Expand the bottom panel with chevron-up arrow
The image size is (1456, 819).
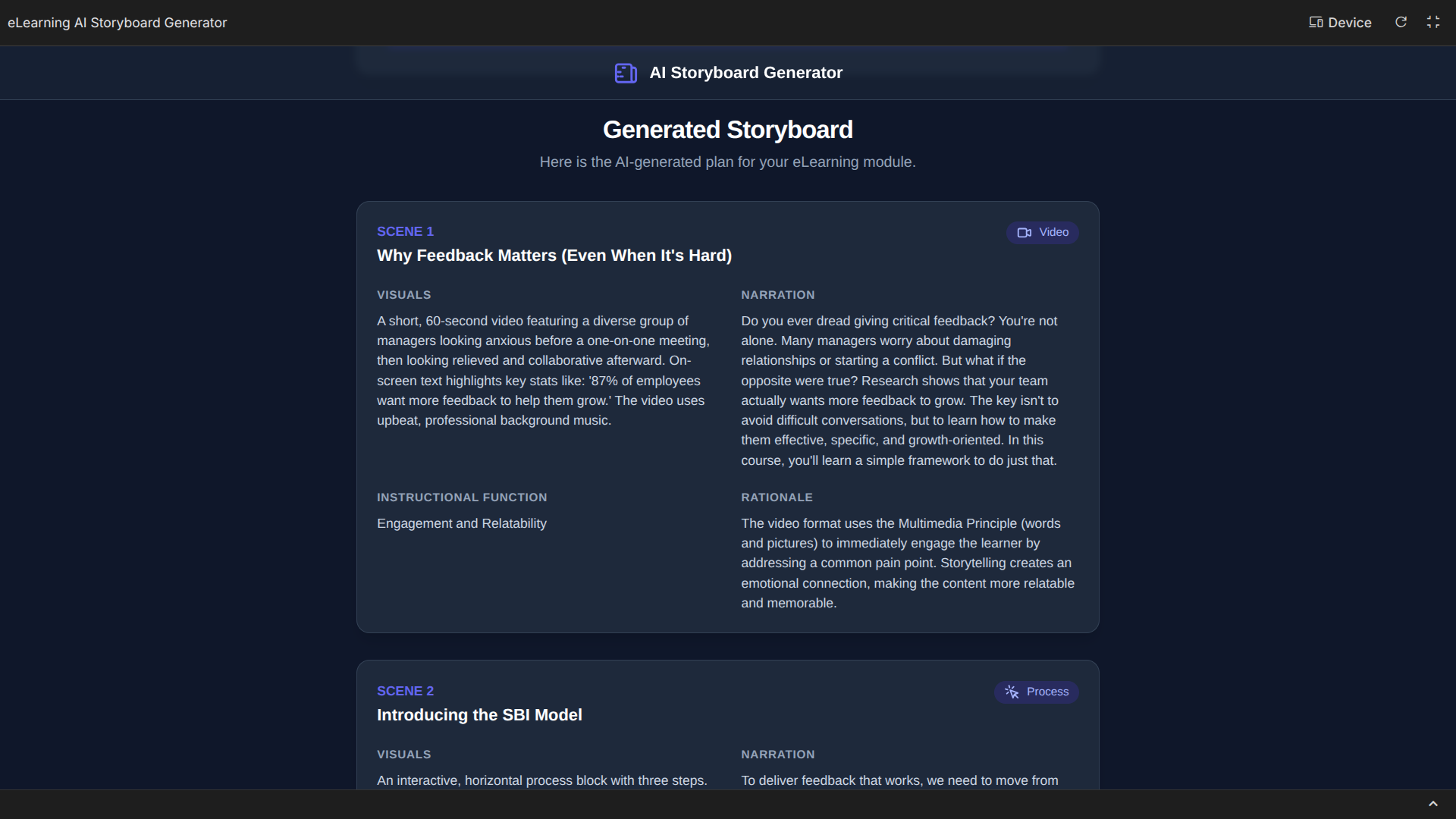coord(1432,804)
